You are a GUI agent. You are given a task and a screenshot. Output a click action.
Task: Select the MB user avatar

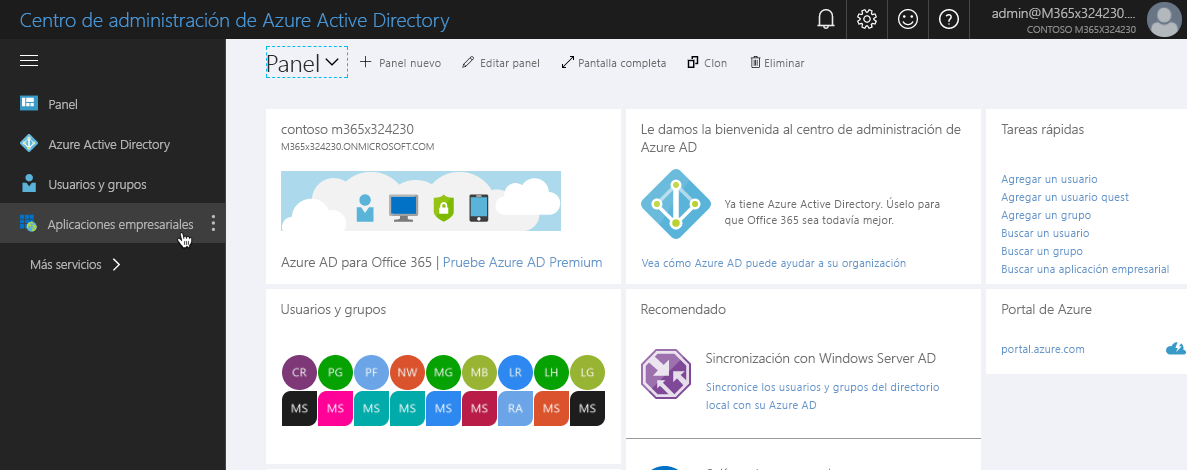tap(480, 373)
